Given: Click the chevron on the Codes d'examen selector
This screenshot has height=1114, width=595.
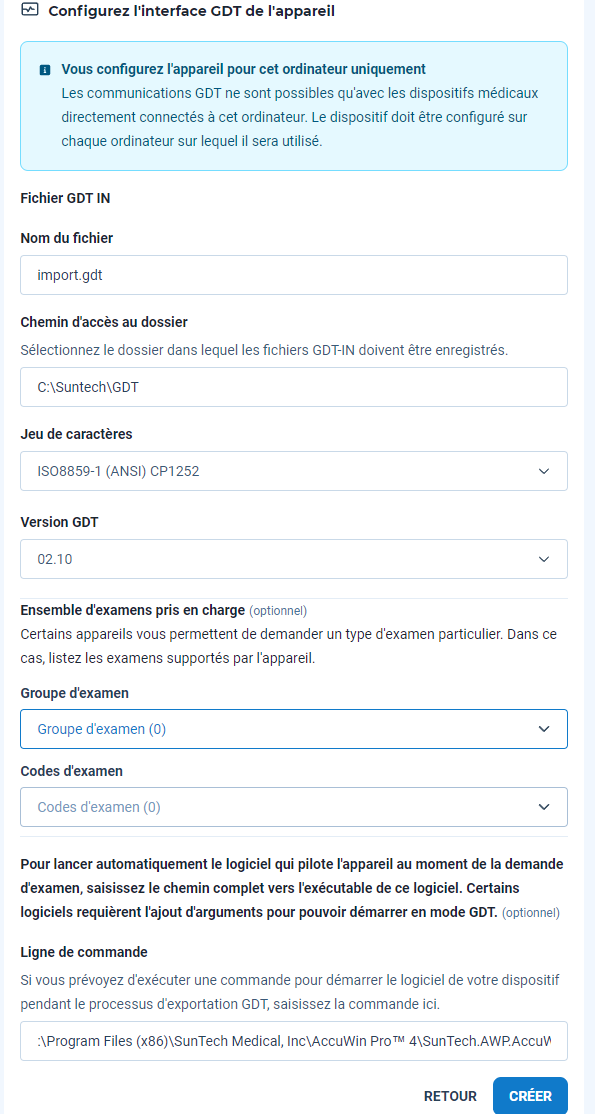Looking at the screenshot, I should [545, 806].
